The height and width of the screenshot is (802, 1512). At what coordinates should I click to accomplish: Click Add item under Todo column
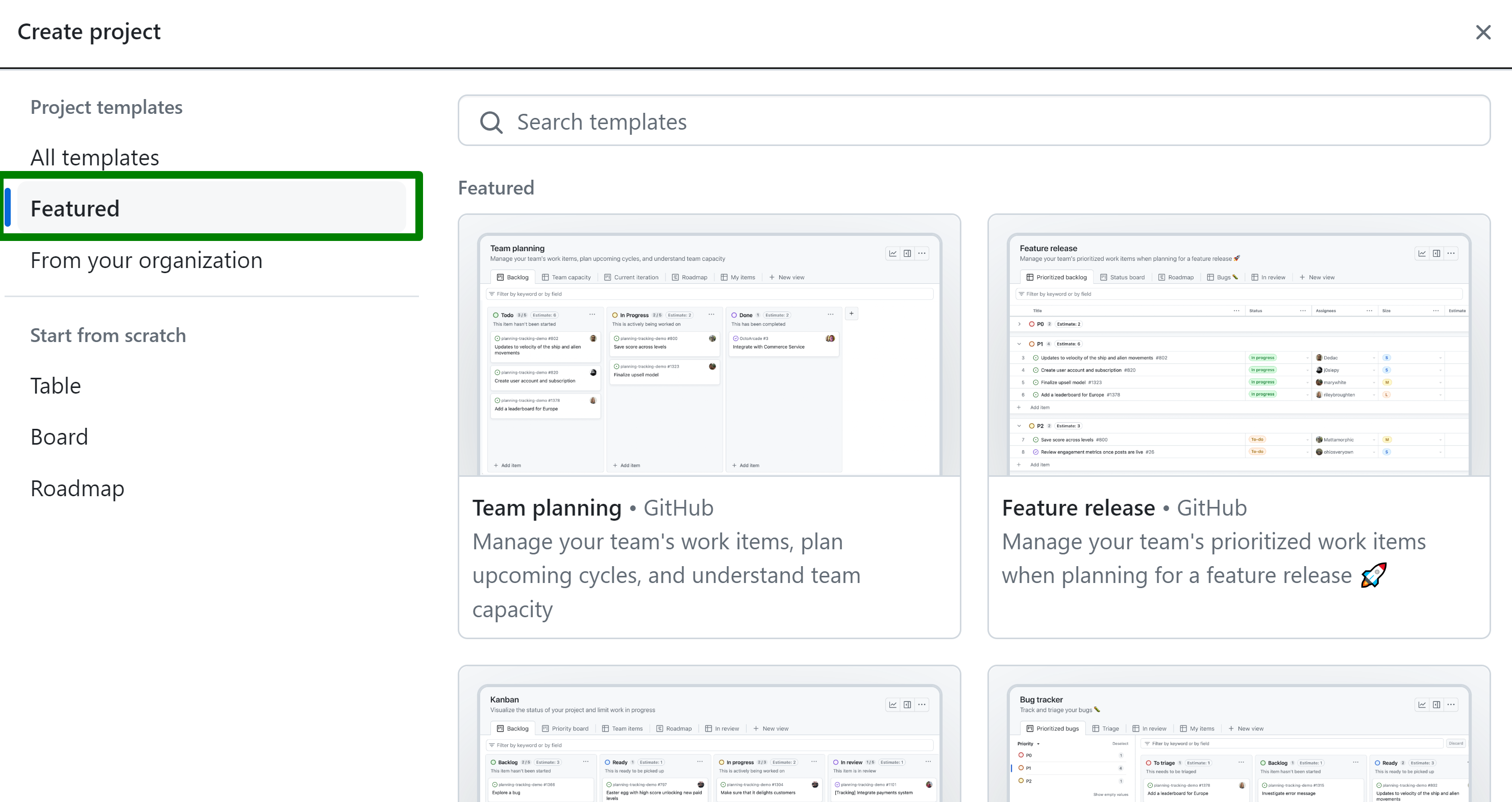[x=507, y=466]
